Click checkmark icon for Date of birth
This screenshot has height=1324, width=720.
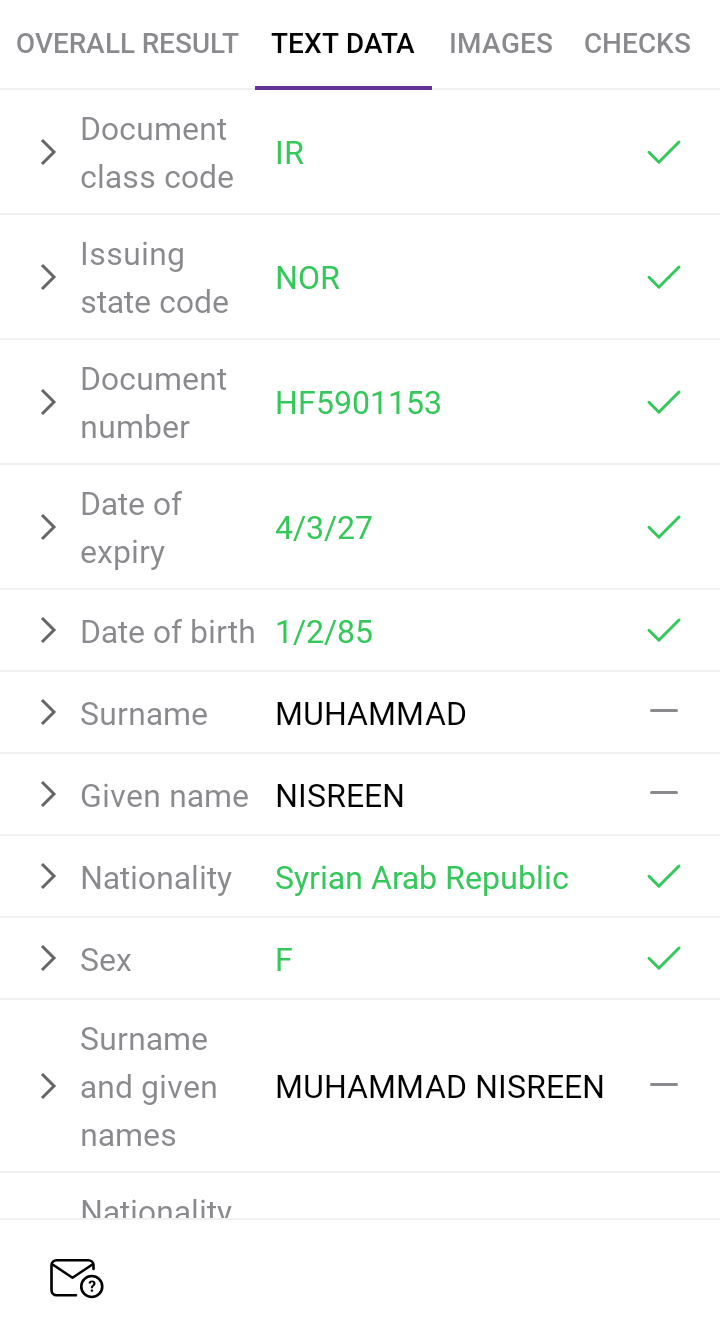(x=664, y=631)
